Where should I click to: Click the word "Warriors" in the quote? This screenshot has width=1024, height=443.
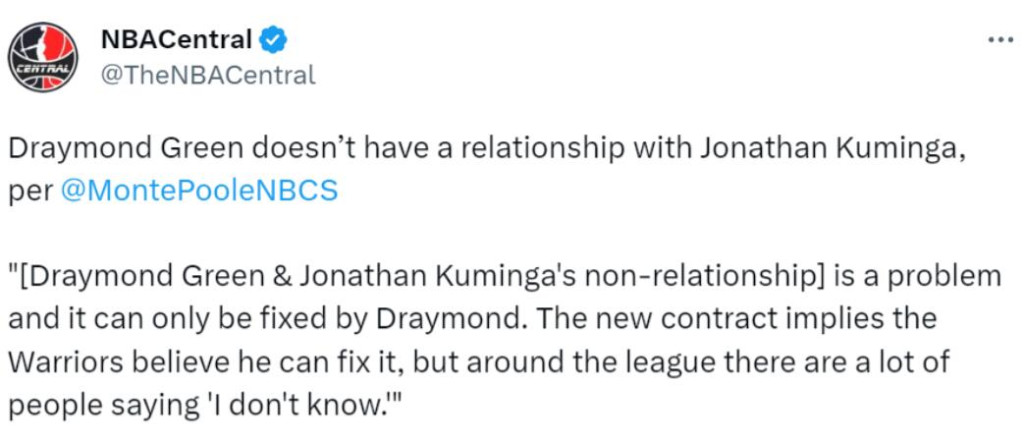65,364
